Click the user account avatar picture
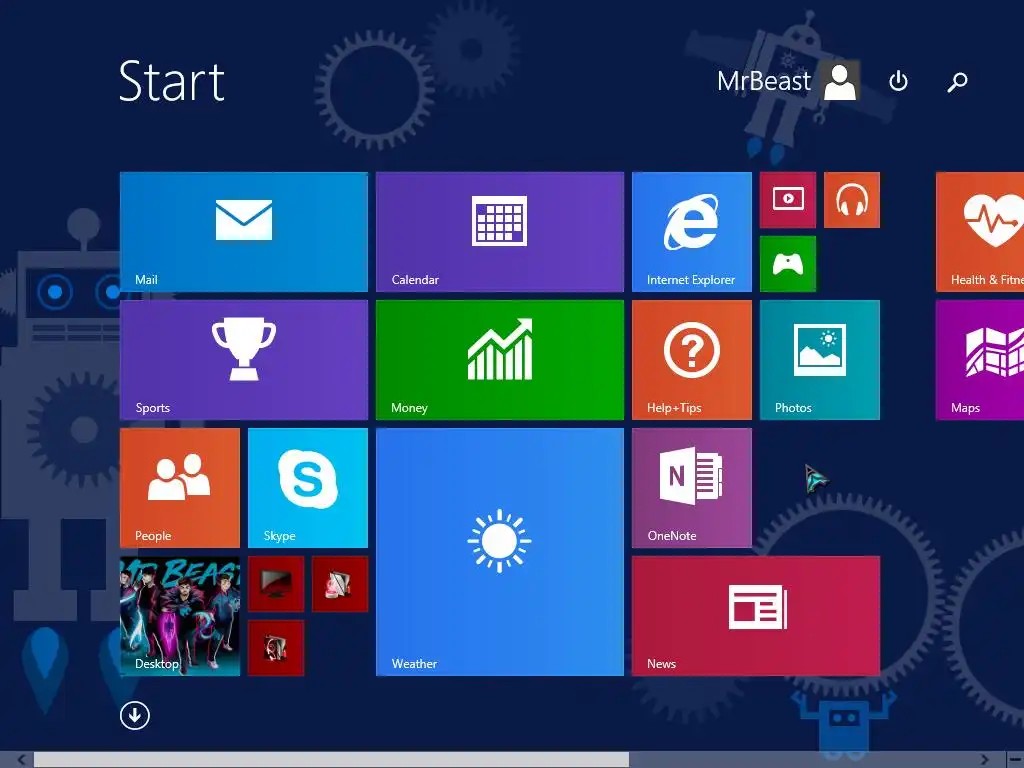1024x768 pixels. pyautogui.click(x=840, y=81)
